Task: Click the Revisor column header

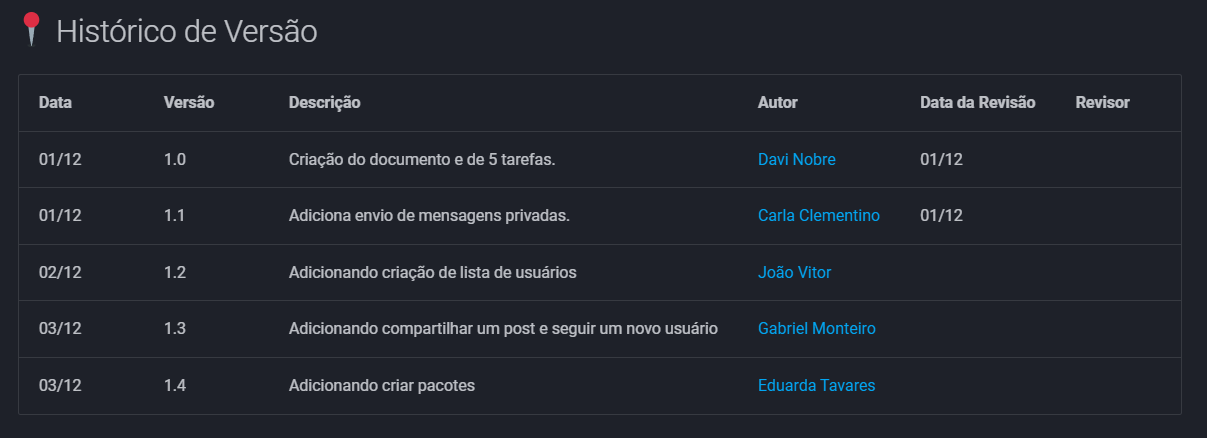Action: (1102, 102)
